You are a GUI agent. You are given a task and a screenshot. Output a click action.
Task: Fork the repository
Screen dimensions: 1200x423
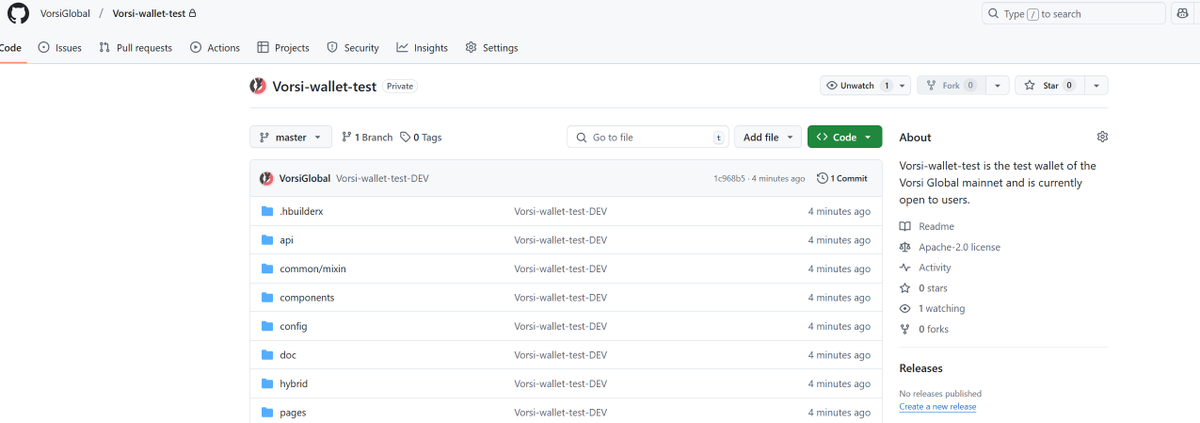click(x=951, y=86)
